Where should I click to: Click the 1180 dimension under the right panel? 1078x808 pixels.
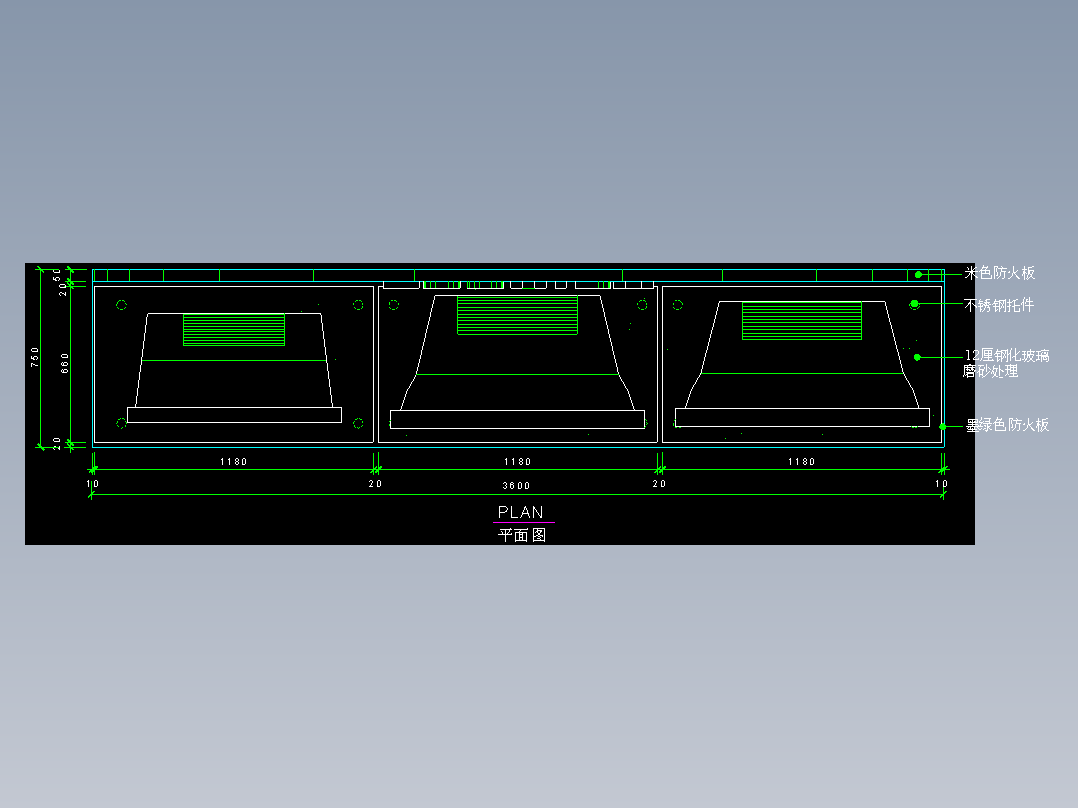pyautogui.click(x=802, y=461)
